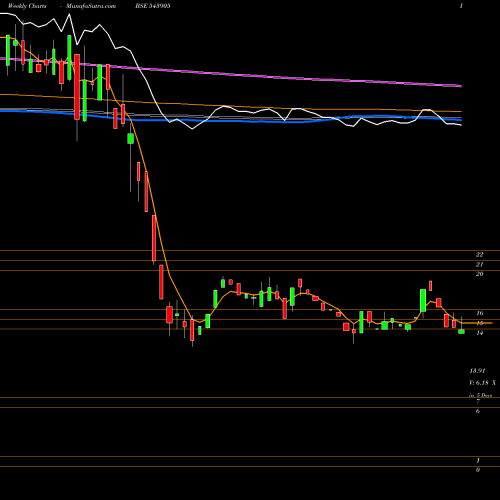Click price axis label "7"
Screen dimensions: 500x500
point(478,402)
